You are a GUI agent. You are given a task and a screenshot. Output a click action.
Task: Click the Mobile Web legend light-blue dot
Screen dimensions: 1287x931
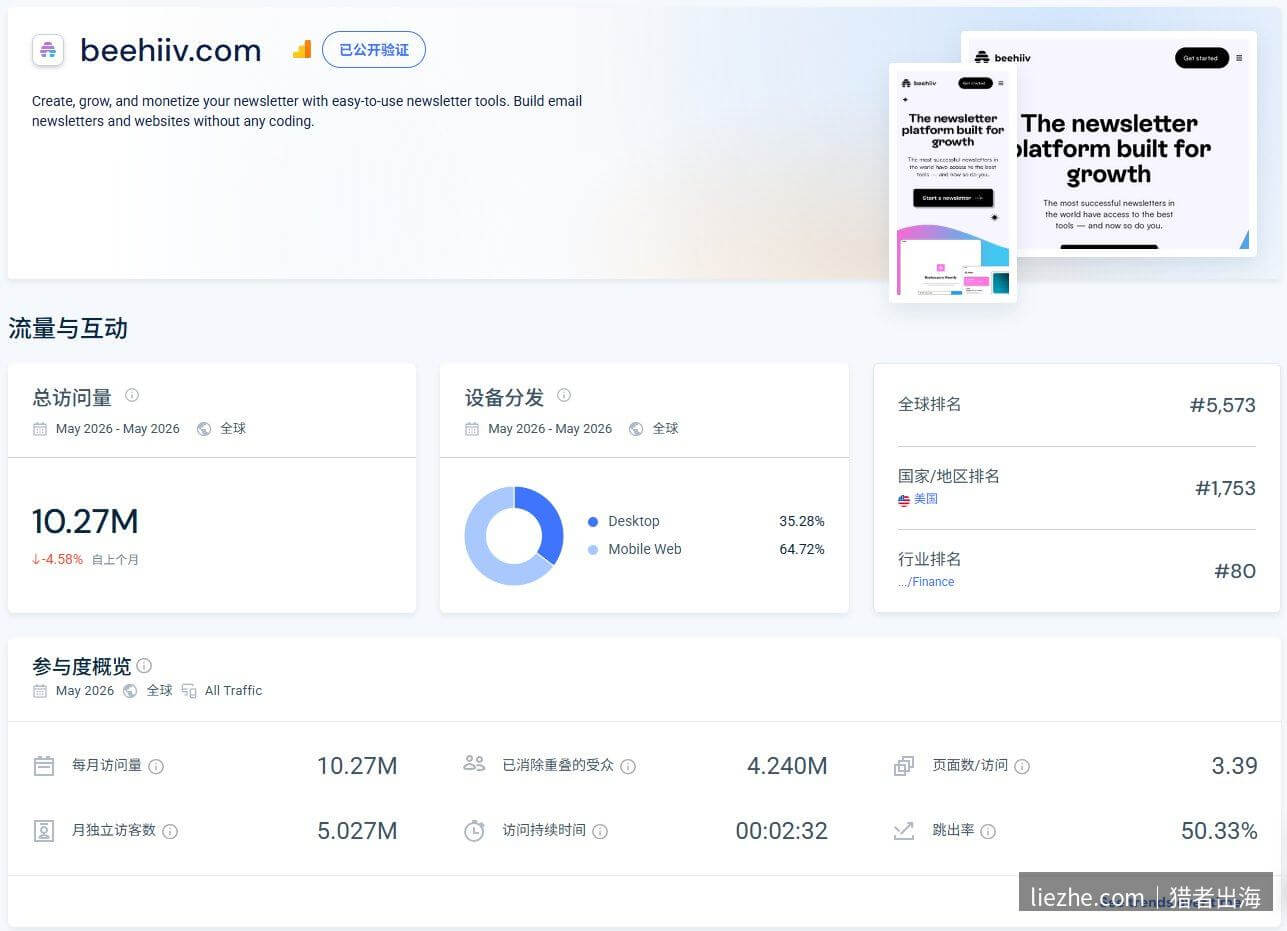pos(593,550)
